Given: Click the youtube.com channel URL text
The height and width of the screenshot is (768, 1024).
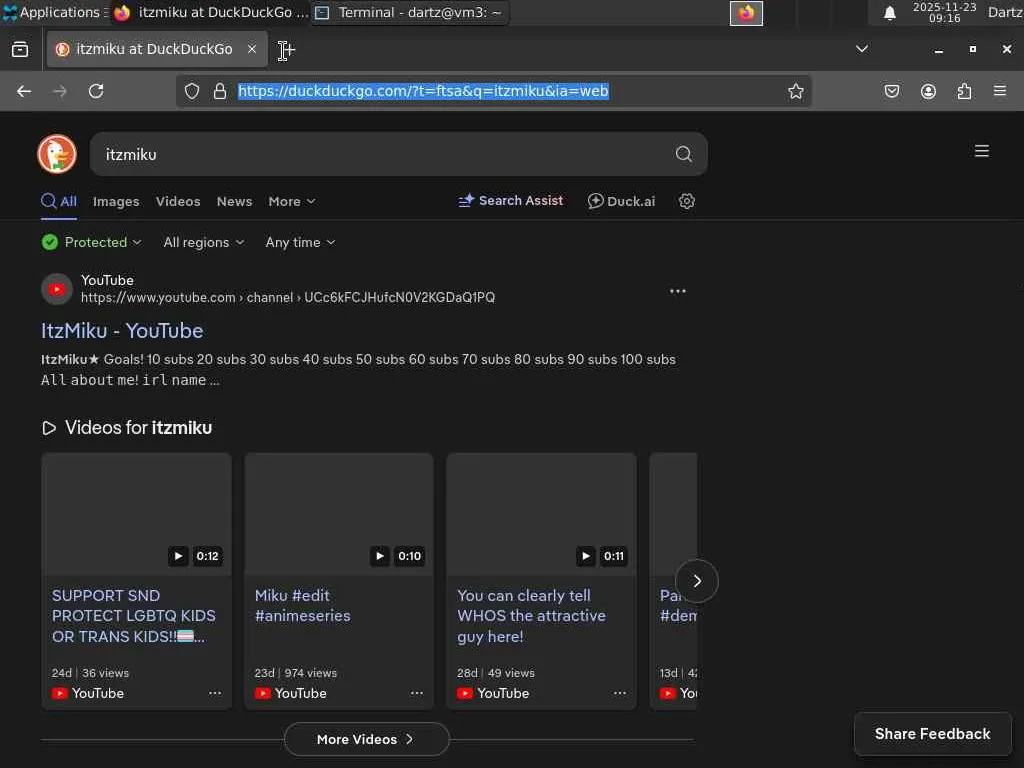Looking at the screenshot, I should click(288, 298).
